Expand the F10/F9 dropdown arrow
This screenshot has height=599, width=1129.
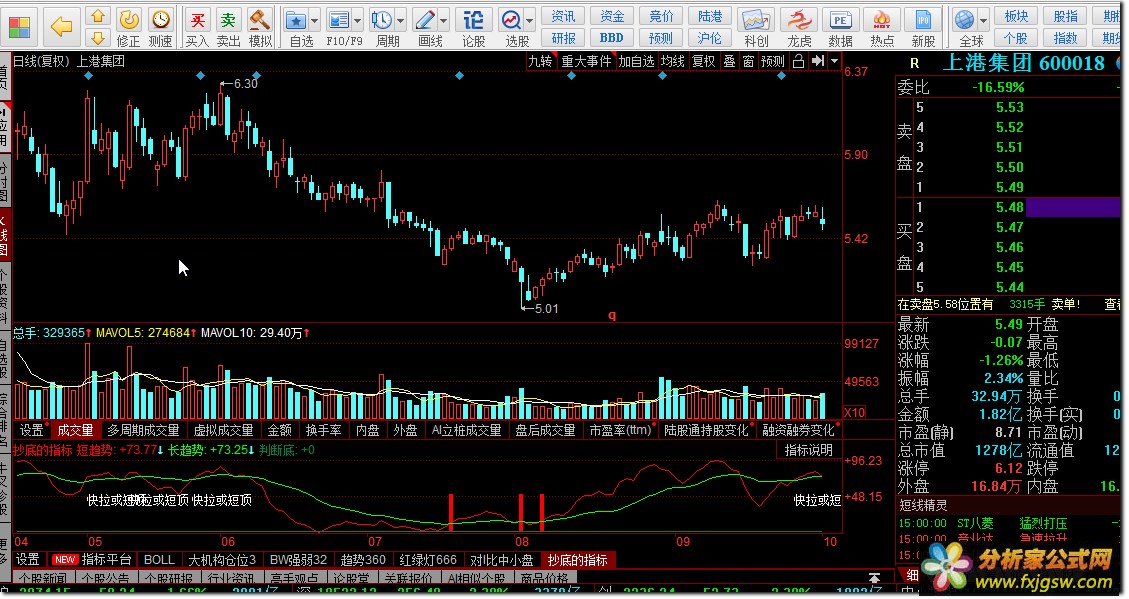[357, 20]
